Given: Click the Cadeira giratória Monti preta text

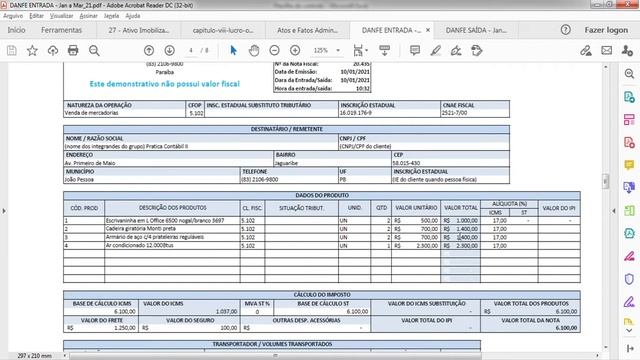Looking at the screenshot, I should [x=141, y=229].
